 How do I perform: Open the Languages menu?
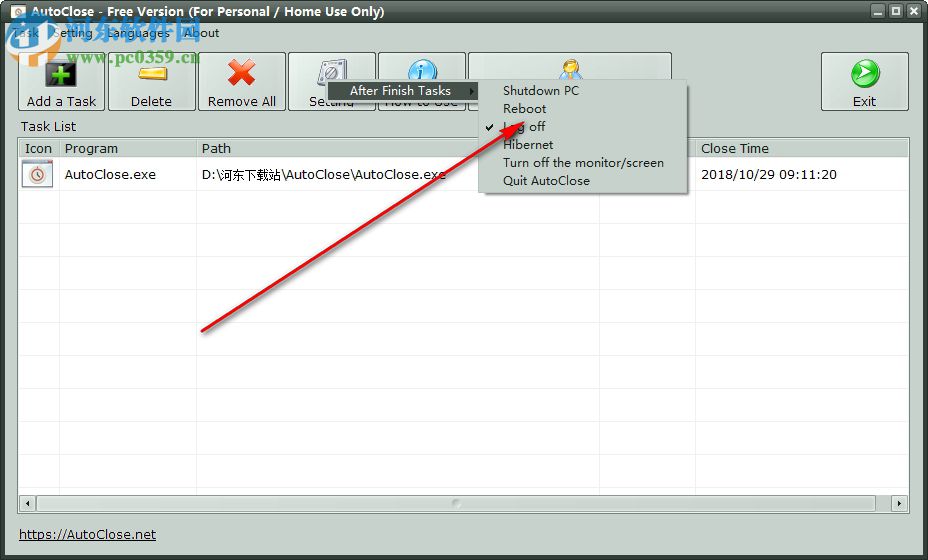coord(138,33)
